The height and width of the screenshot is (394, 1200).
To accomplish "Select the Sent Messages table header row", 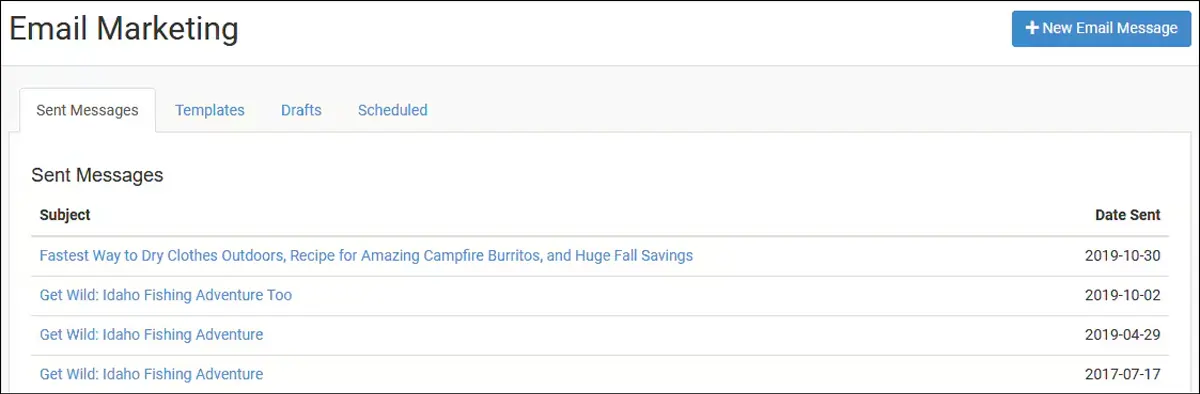I will point(600,215).
